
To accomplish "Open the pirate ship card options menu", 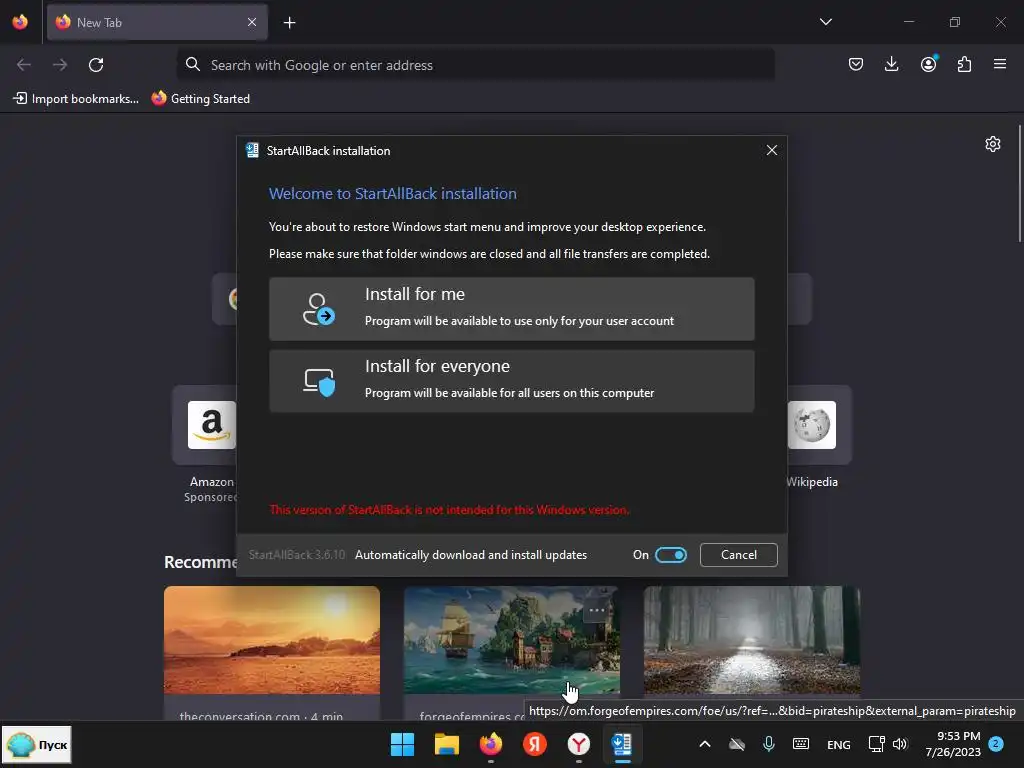I will coord(596,610).
